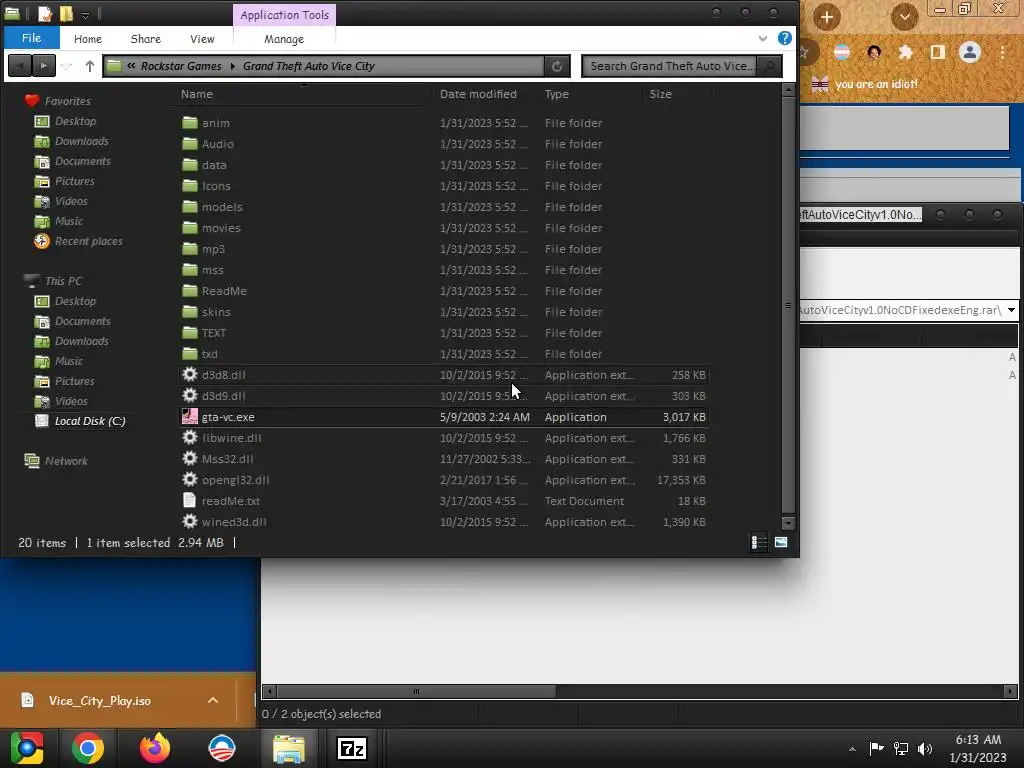Click the volume speaker tray icon
The height and width of the screenshot is (768, 1024).
(925, 748)
